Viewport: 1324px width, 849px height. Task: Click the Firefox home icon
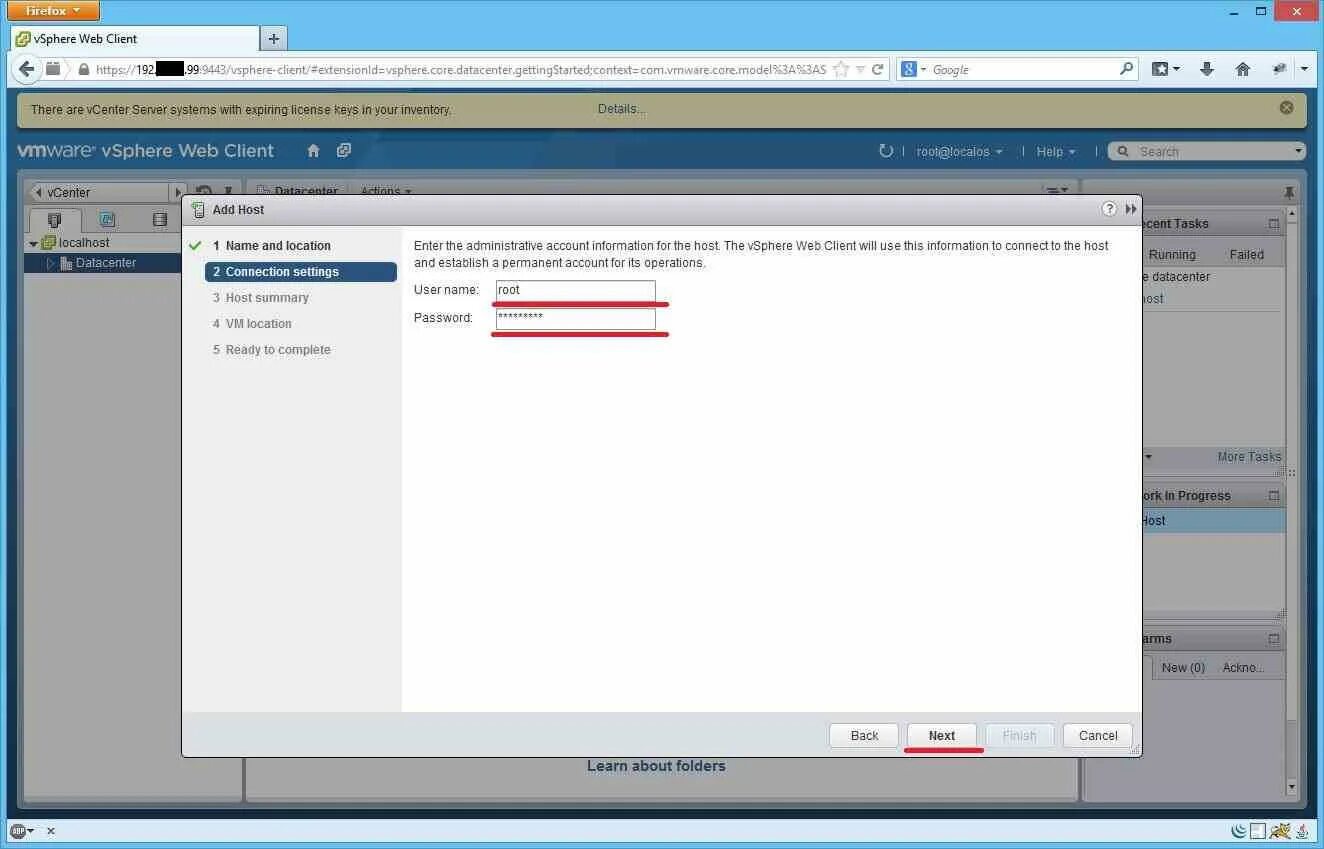click(1243, 69)
